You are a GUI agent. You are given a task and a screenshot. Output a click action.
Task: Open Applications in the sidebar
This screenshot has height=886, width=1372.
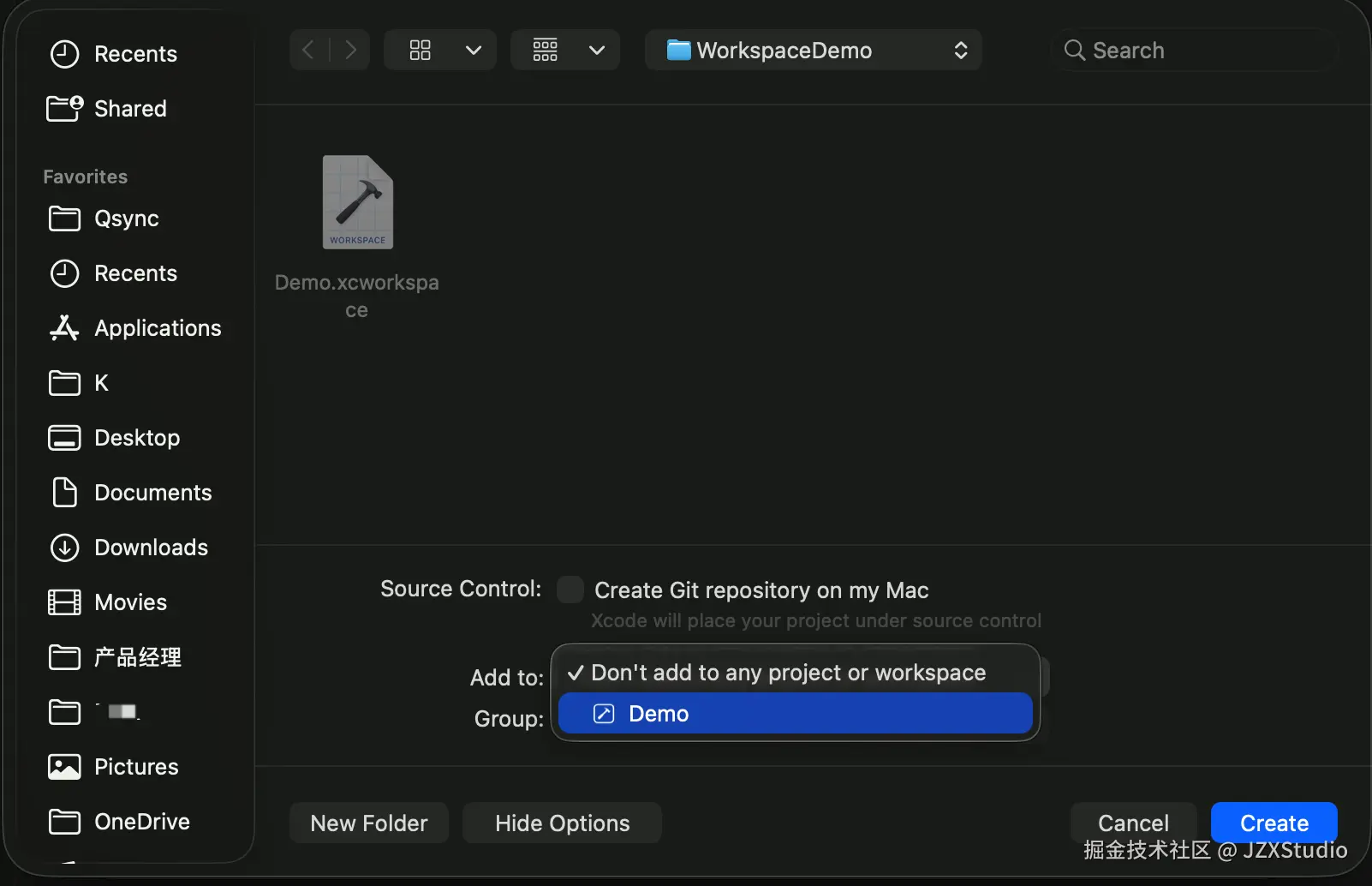point(158,328)
